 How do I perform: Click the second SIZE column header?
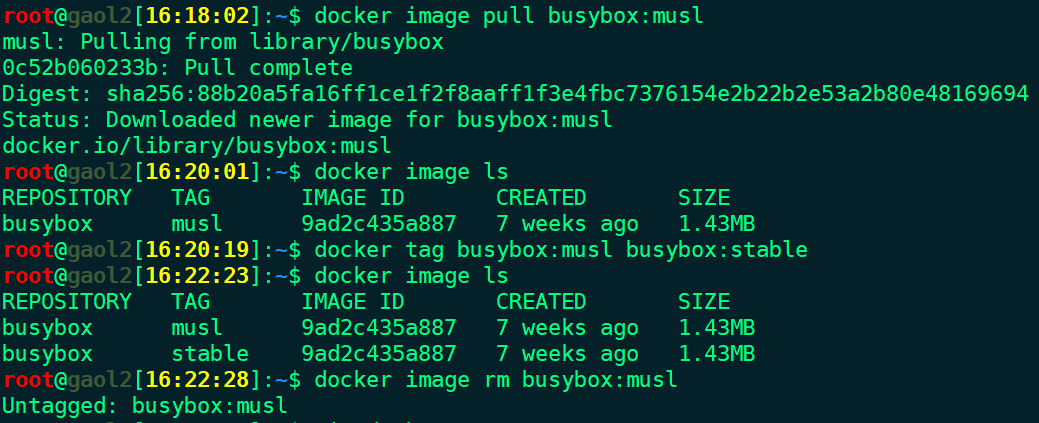click(704, 302)
